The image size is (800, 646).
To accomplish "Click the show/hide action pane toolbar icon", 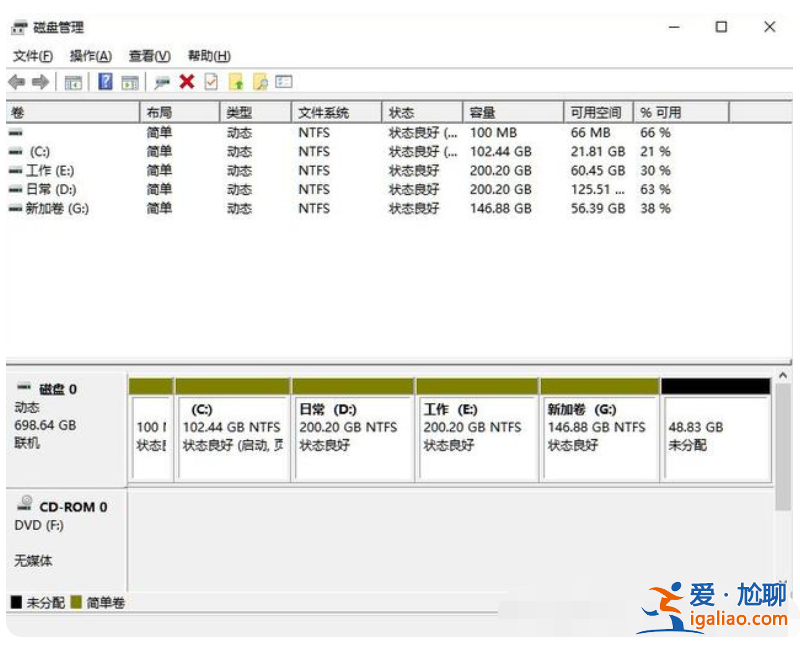I will tap(130, 81).
